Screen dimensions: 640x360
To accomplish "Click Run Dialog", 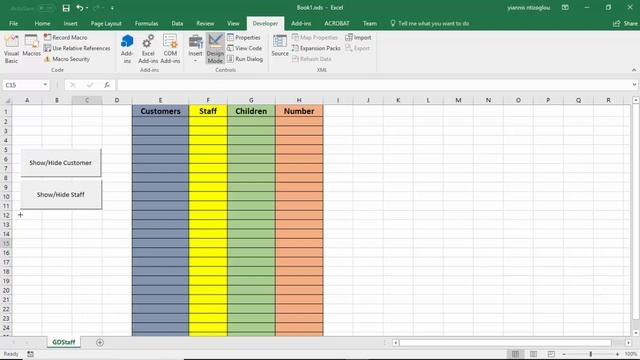I will 245,59.
